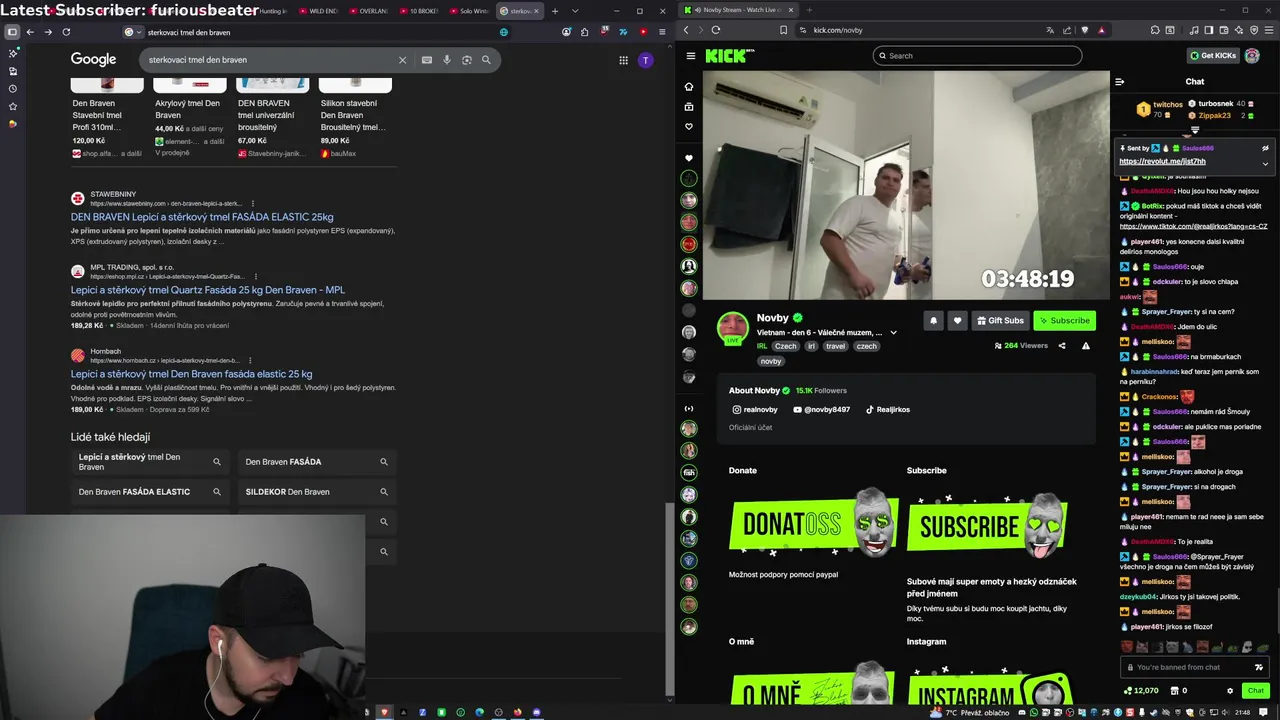Screen dimensions: 1280x720
Task: Open @novby8497 YouTube link
Action: pos(822,410)
